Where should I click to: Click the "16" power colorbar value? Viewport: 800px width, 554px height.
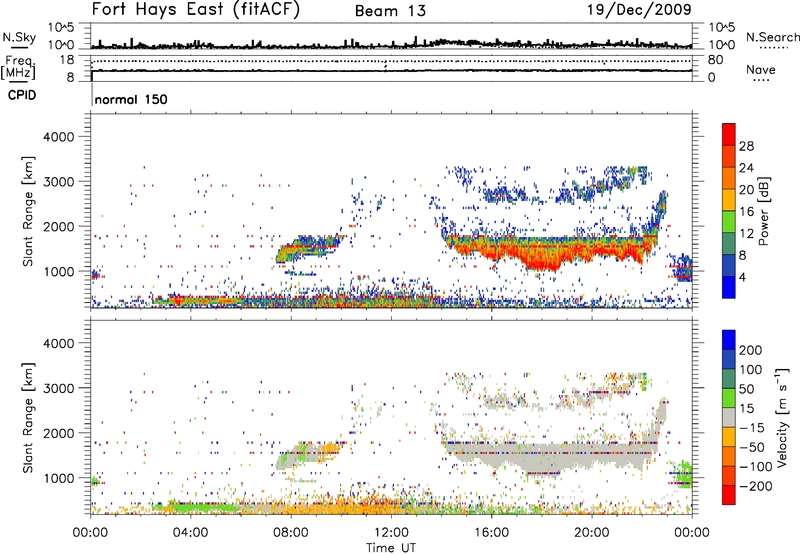746,212
